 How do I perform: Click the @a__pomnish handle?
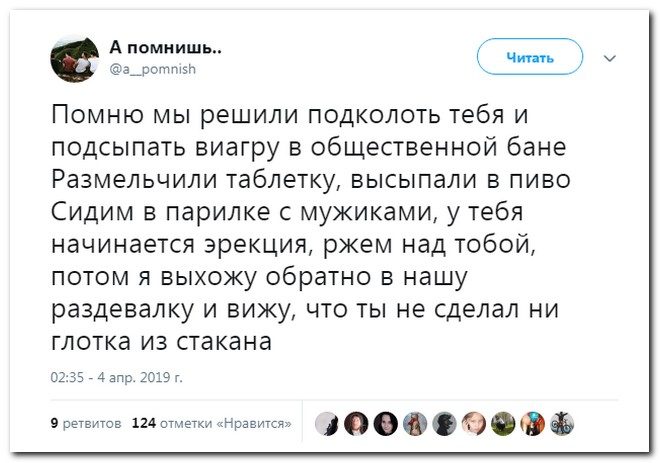coord(153,68)
